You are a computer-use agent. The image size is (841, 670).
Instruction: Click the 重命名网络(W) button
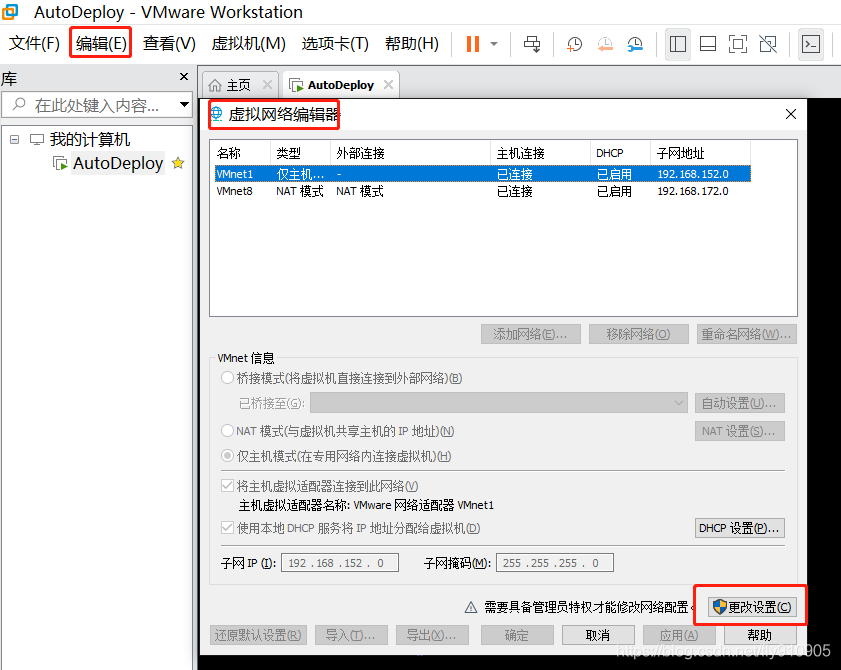pos(747,334)
